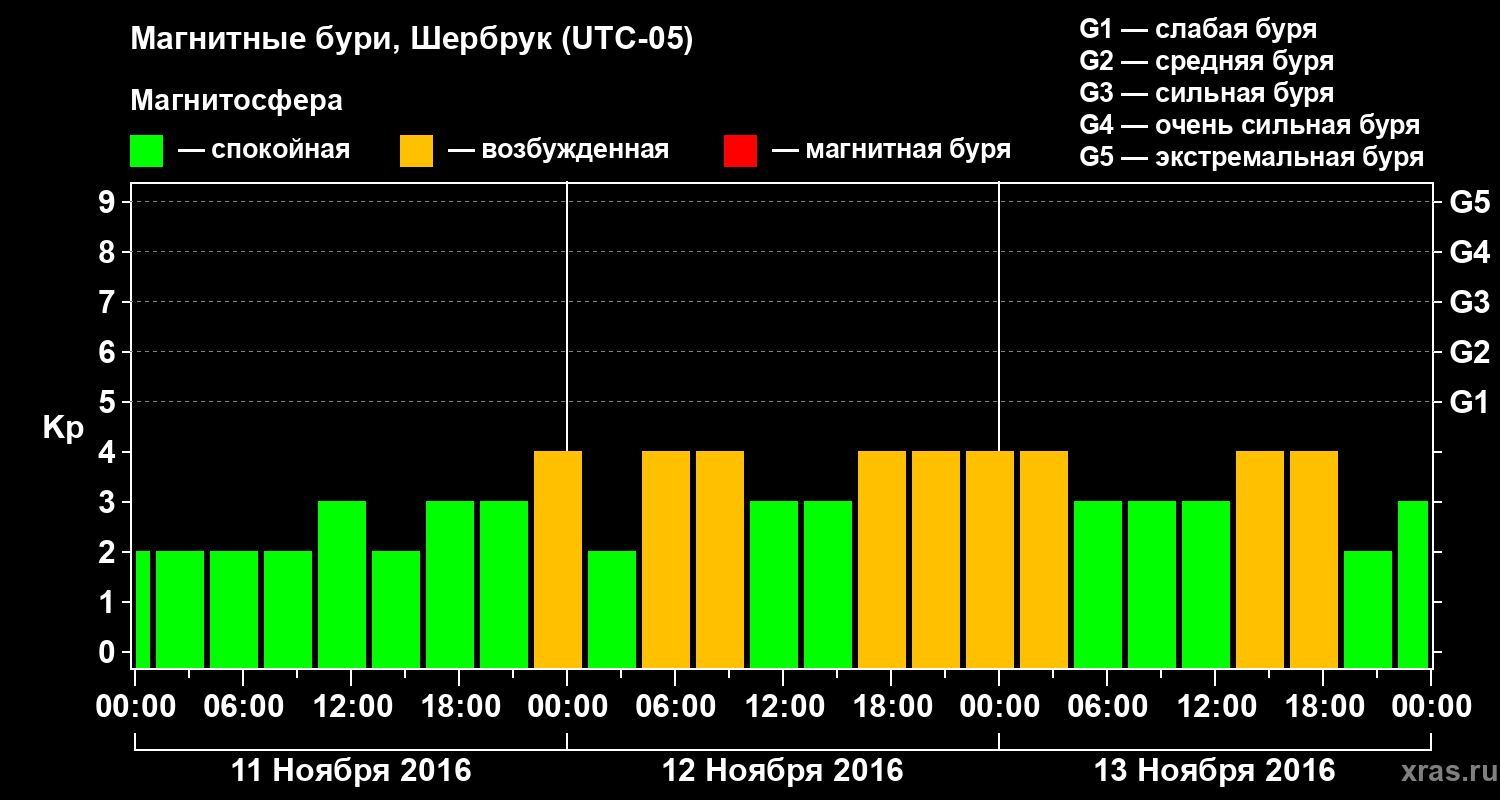Screen dimensions: 1500x800
Task: Click the G5 label on right axis
Action: (x=1469, y=202)
